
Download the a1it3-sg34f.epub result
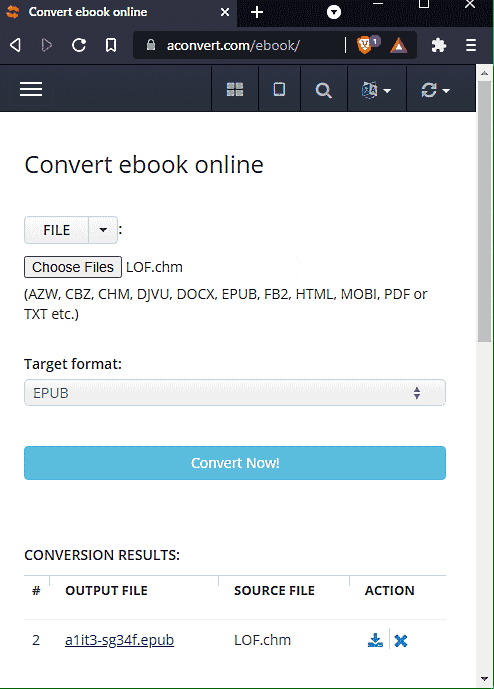tap(375, 640)
